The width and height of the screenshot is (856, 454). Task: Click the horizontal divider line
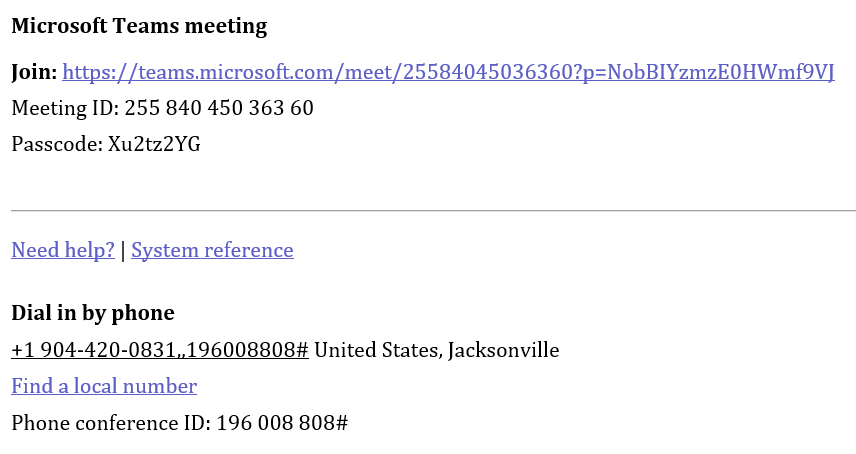point(433,210)
